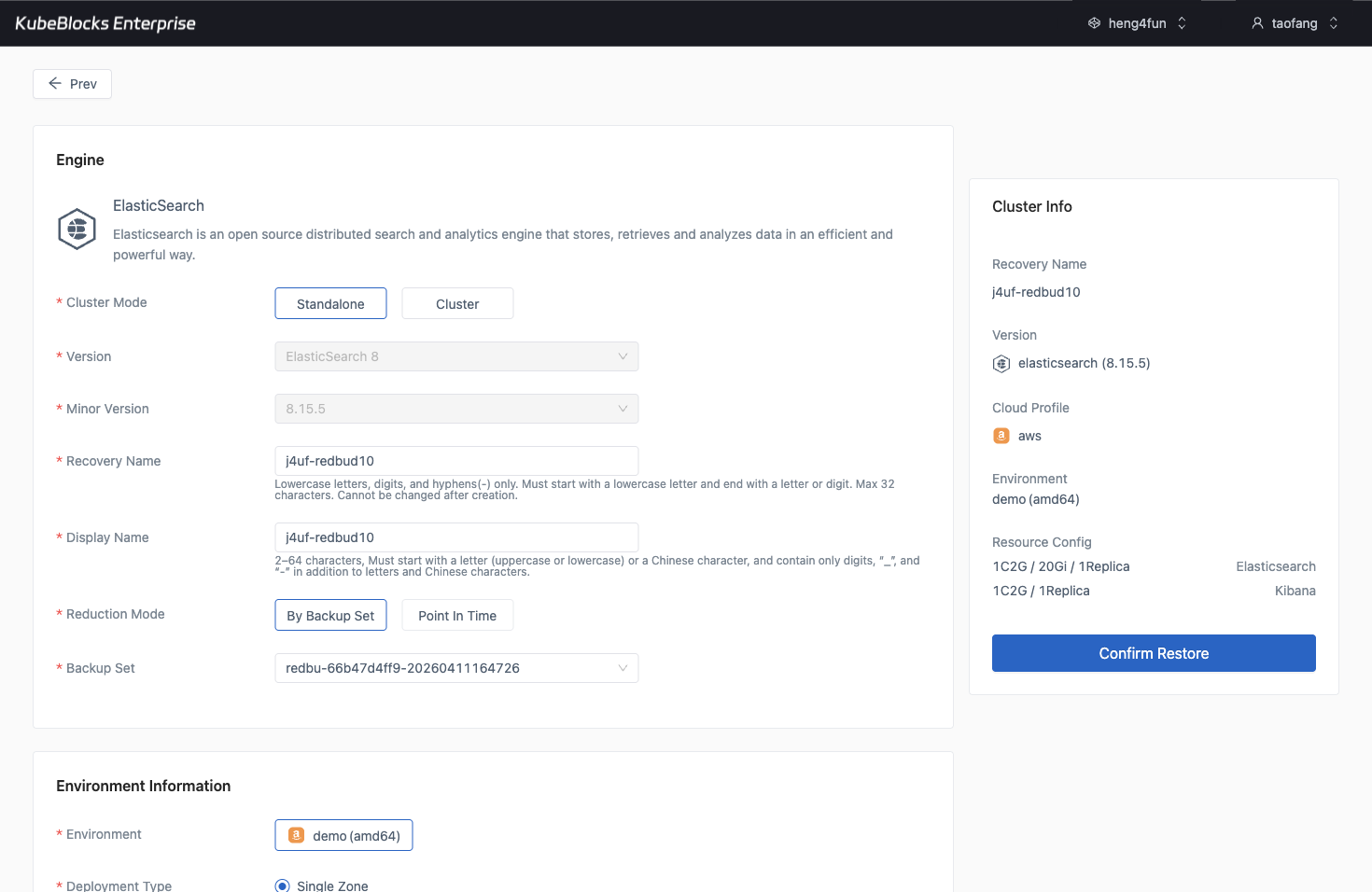Click the aws cloud profile text

[x=1029, y=436]
